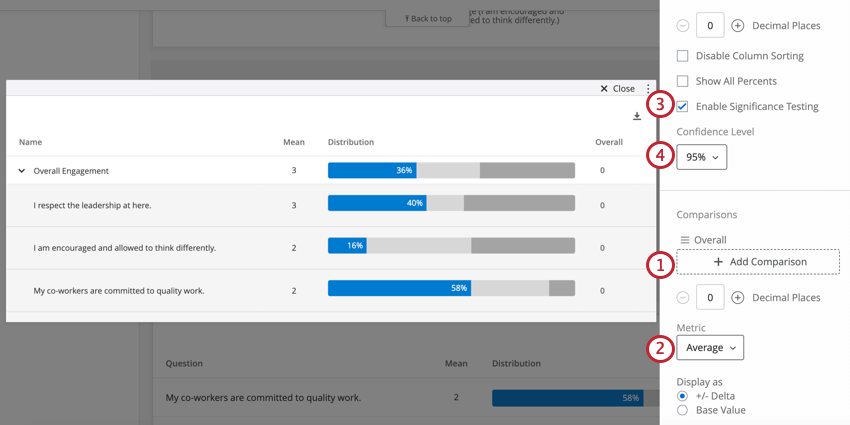Click the drag handle icon next to Overall

pos(685,240)
